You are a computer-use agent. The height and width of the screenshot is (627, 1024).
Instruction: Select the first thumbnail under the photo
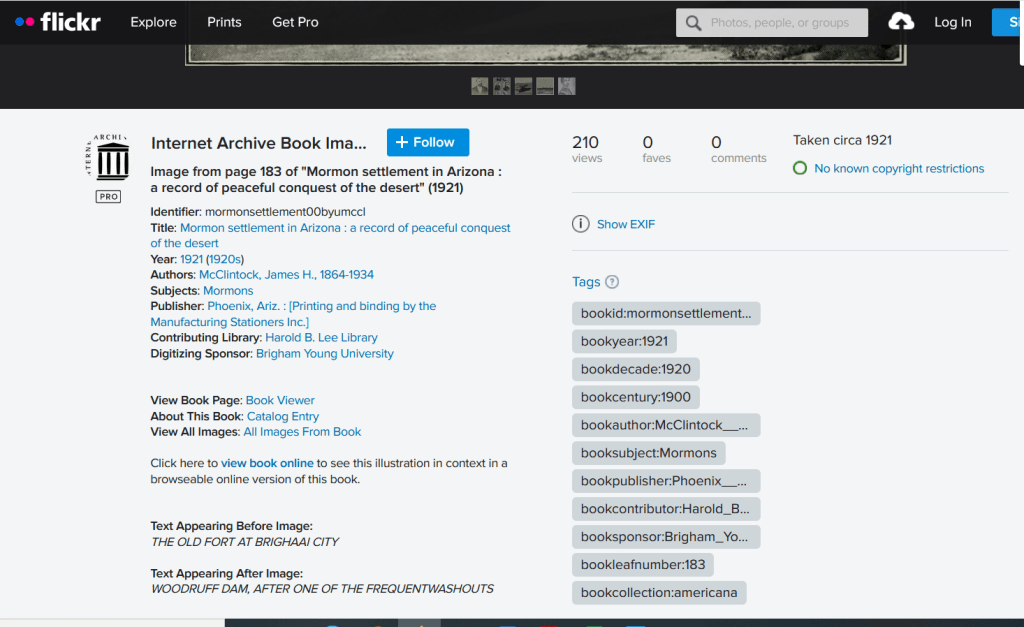480,86
